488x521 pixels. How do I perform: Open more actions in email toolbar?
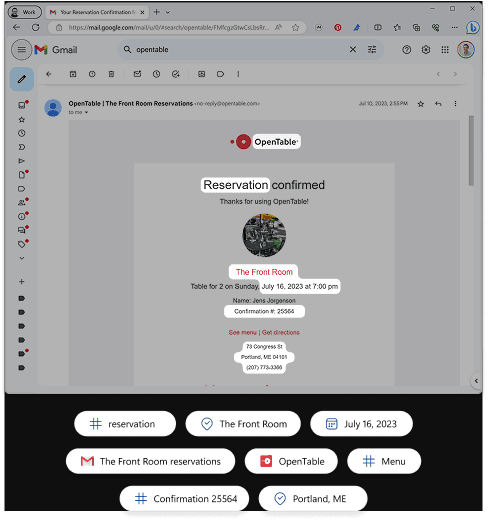(238, 74)
